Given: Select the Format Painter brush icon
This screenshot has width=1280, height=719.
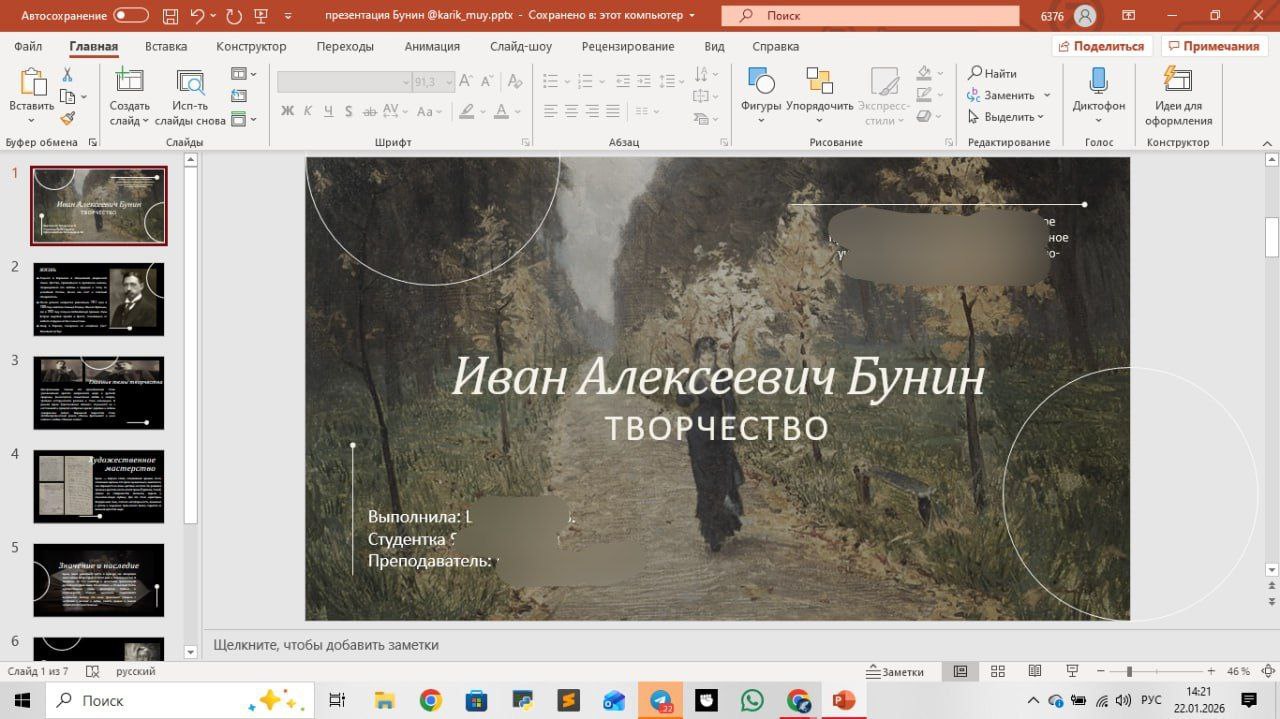Looking at the screenshot, I should click(x=67, y=118).
